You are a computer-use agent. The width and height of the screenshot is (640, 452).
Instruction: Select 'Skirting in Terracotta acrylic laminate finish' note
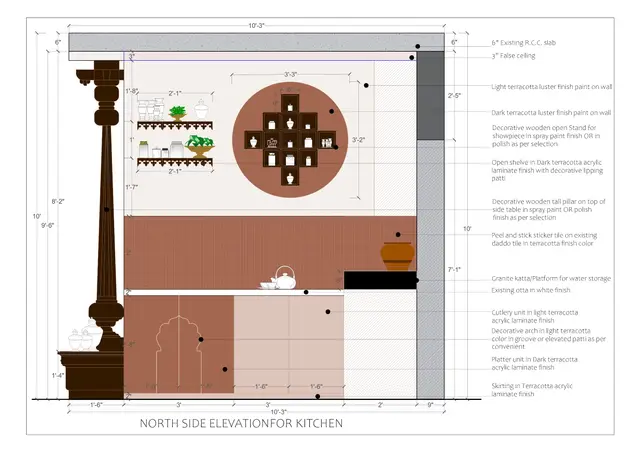click(x=532, y=390)
